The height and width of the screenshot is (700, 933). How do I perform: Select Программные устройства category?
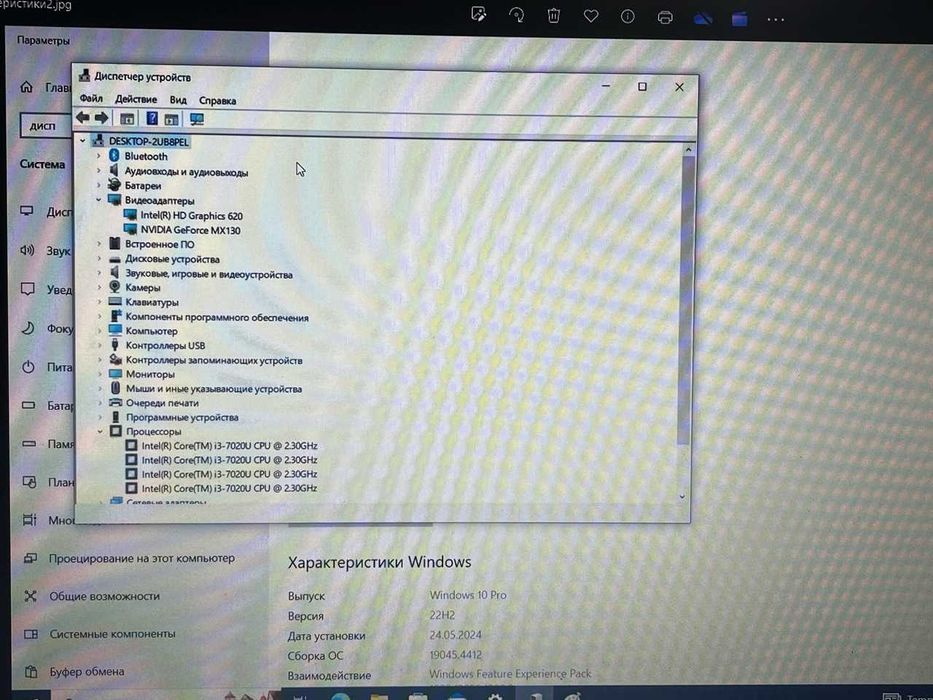[182, 417]
